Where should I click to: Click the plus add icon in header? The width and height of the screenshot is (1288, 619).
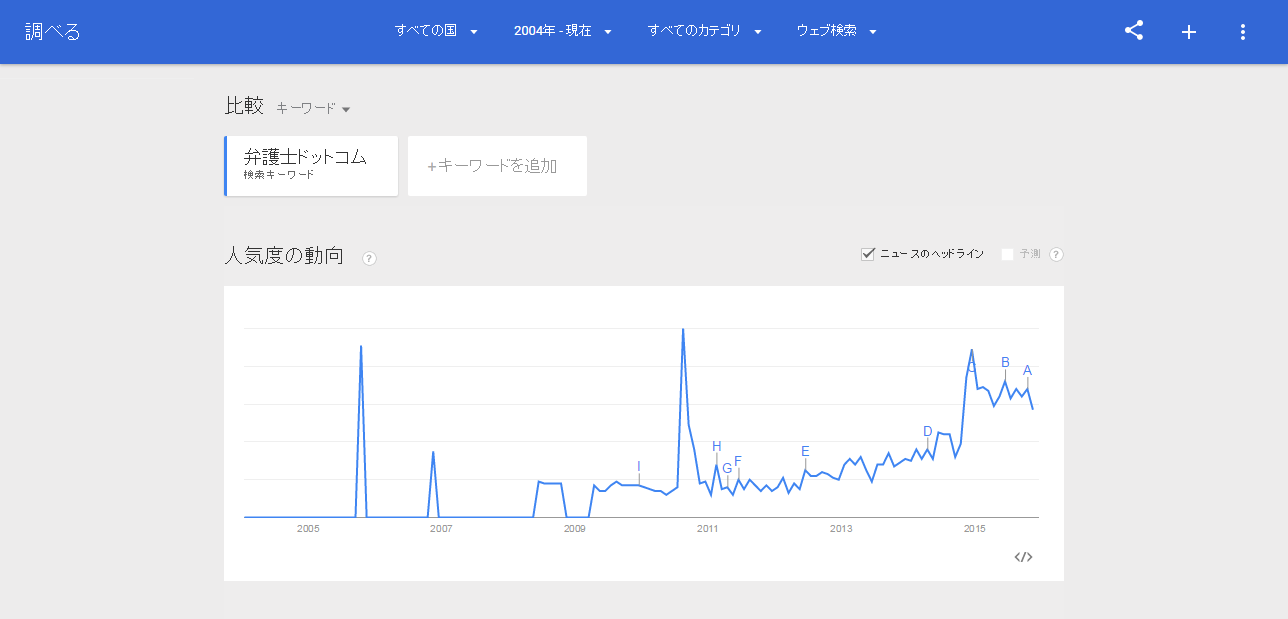point(1189,32)
